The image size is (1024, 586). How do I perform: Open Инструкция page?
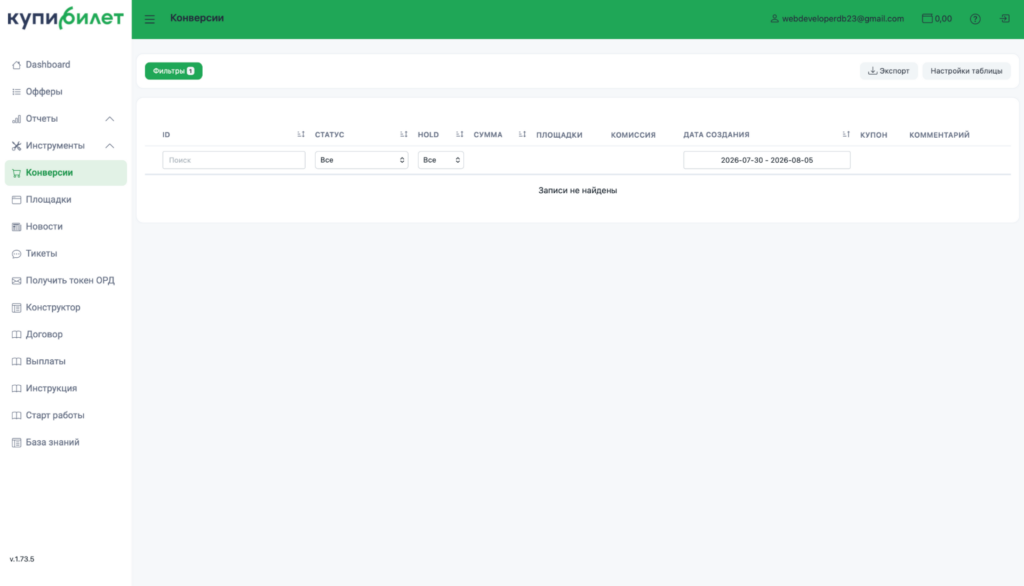[x=65, y=388]
